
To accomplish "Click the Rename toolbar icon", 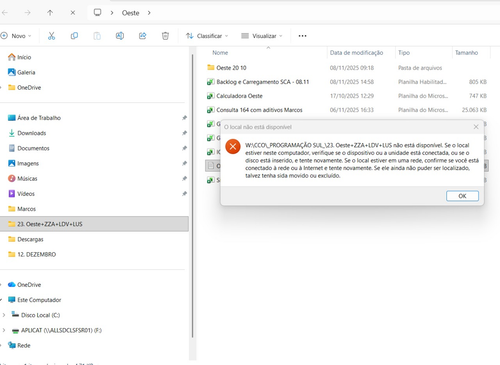I will coord(120,36).
